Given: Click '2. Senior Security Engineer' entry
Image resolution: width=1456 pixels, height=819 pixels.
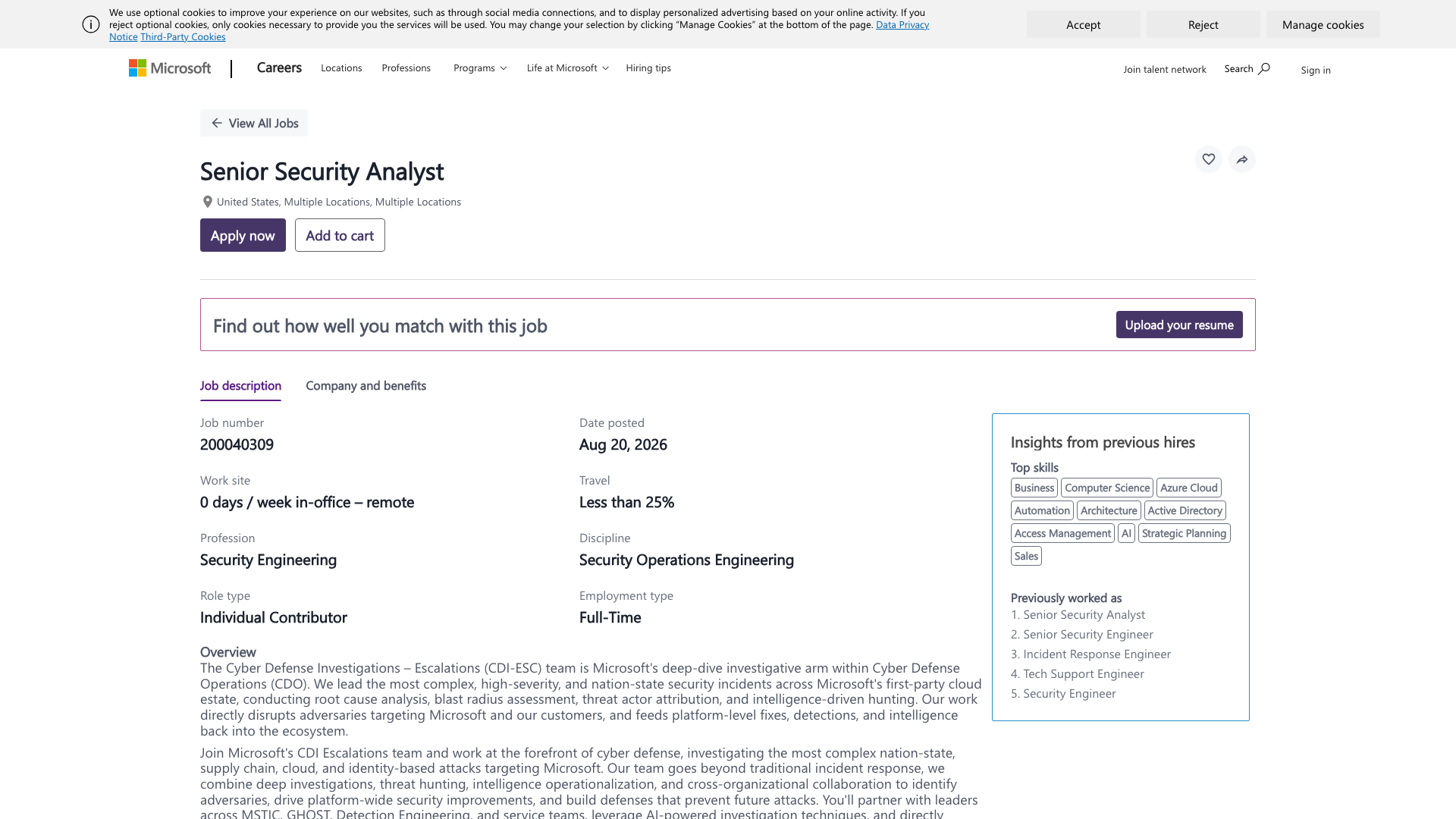Looking at the screenshot, I should tap(1081, 635).
